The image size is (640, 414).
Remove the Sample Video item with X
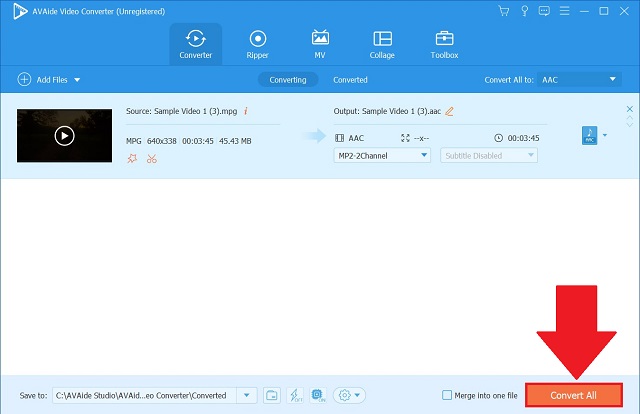pos(630,109)
